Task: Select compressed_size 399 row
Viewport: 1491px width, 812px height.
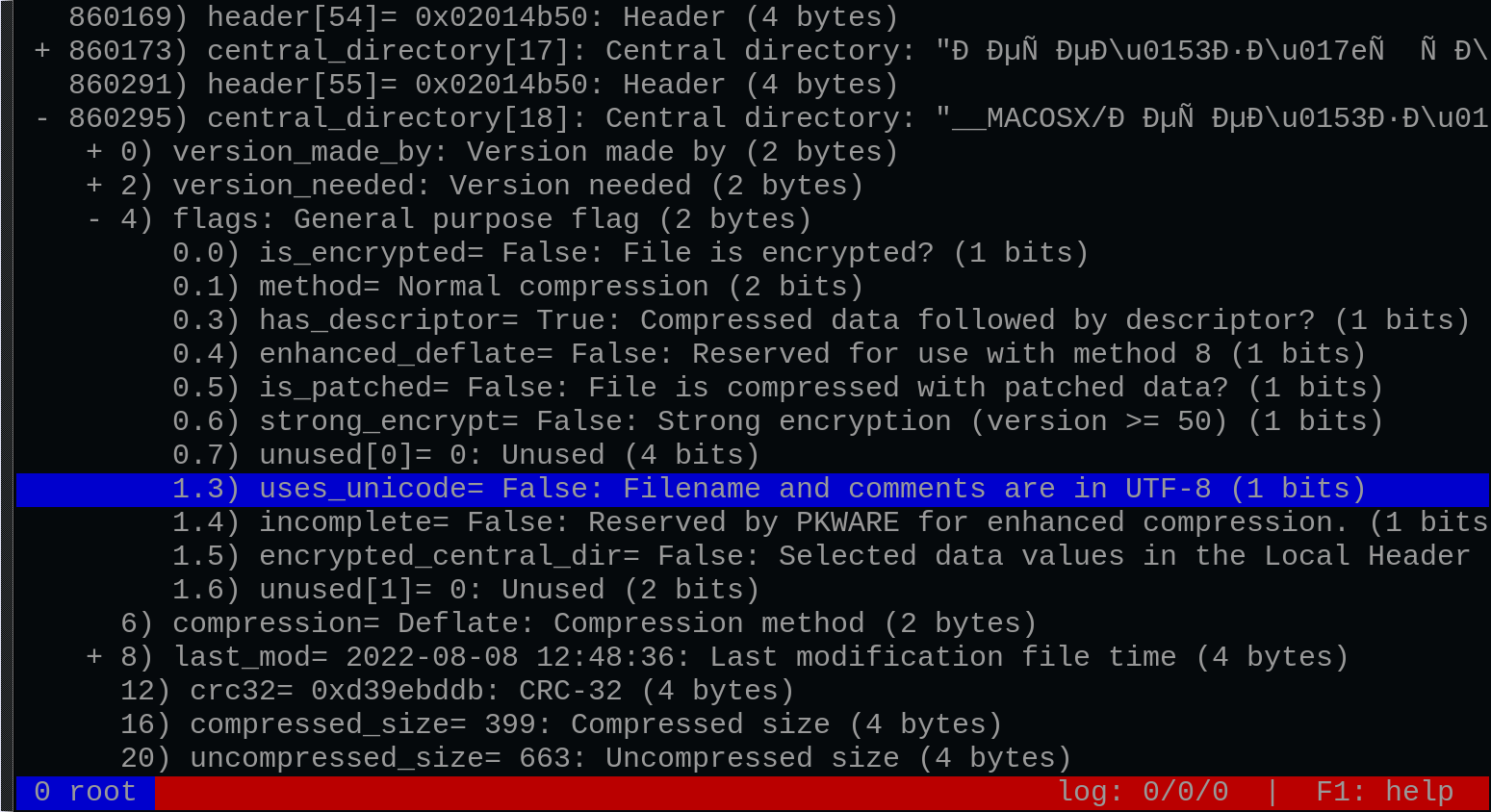Action: tap(753, 724)
